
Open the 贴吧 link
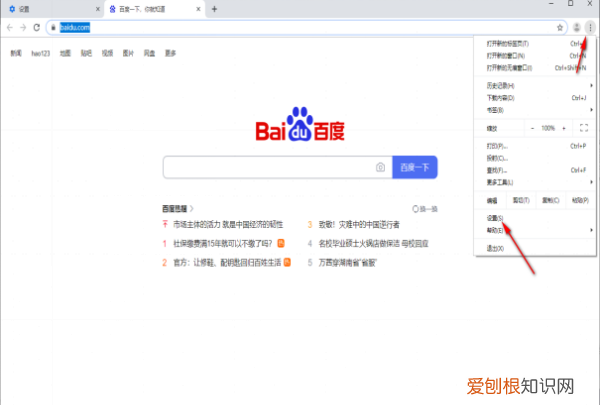click(86, 53)
